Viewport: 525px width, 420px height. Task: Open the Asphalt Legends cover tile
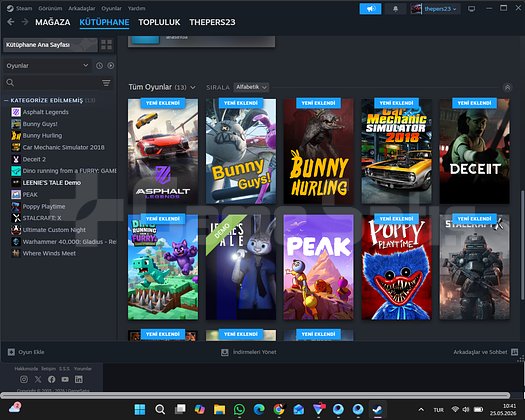163,151
